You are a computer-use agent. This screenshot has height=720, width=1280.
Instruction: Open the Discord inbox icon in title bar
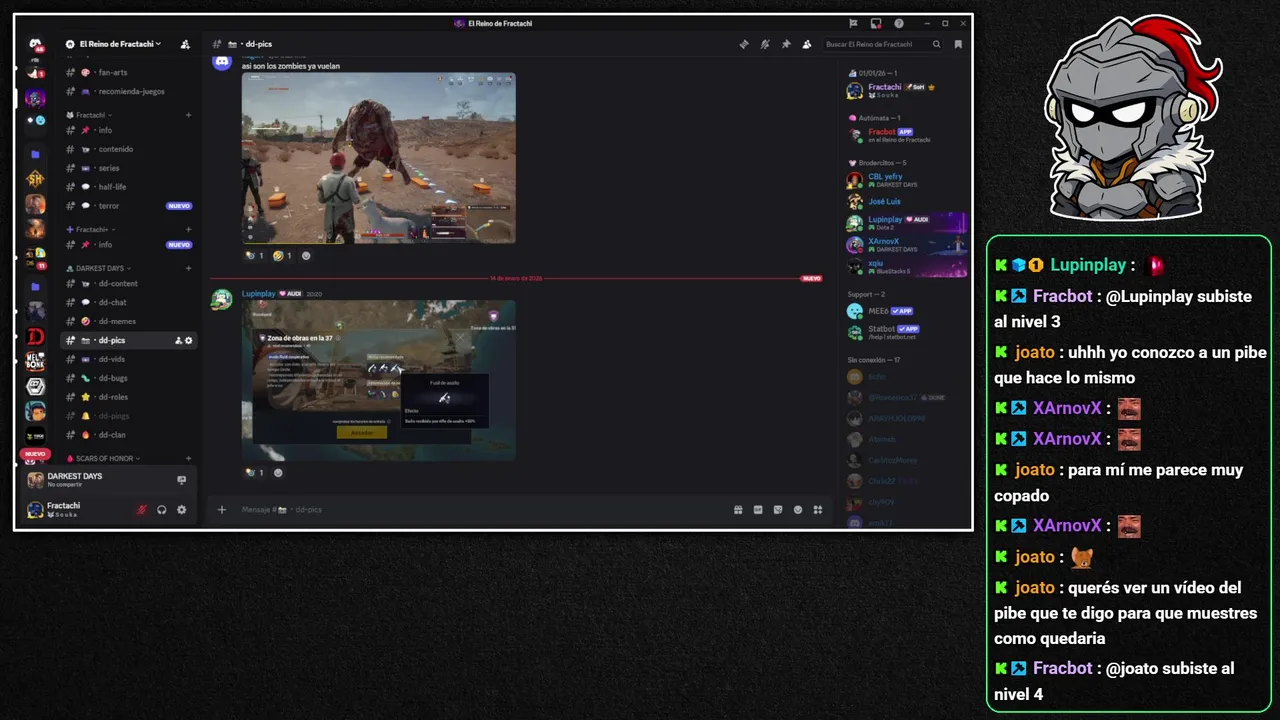(876, 23)
